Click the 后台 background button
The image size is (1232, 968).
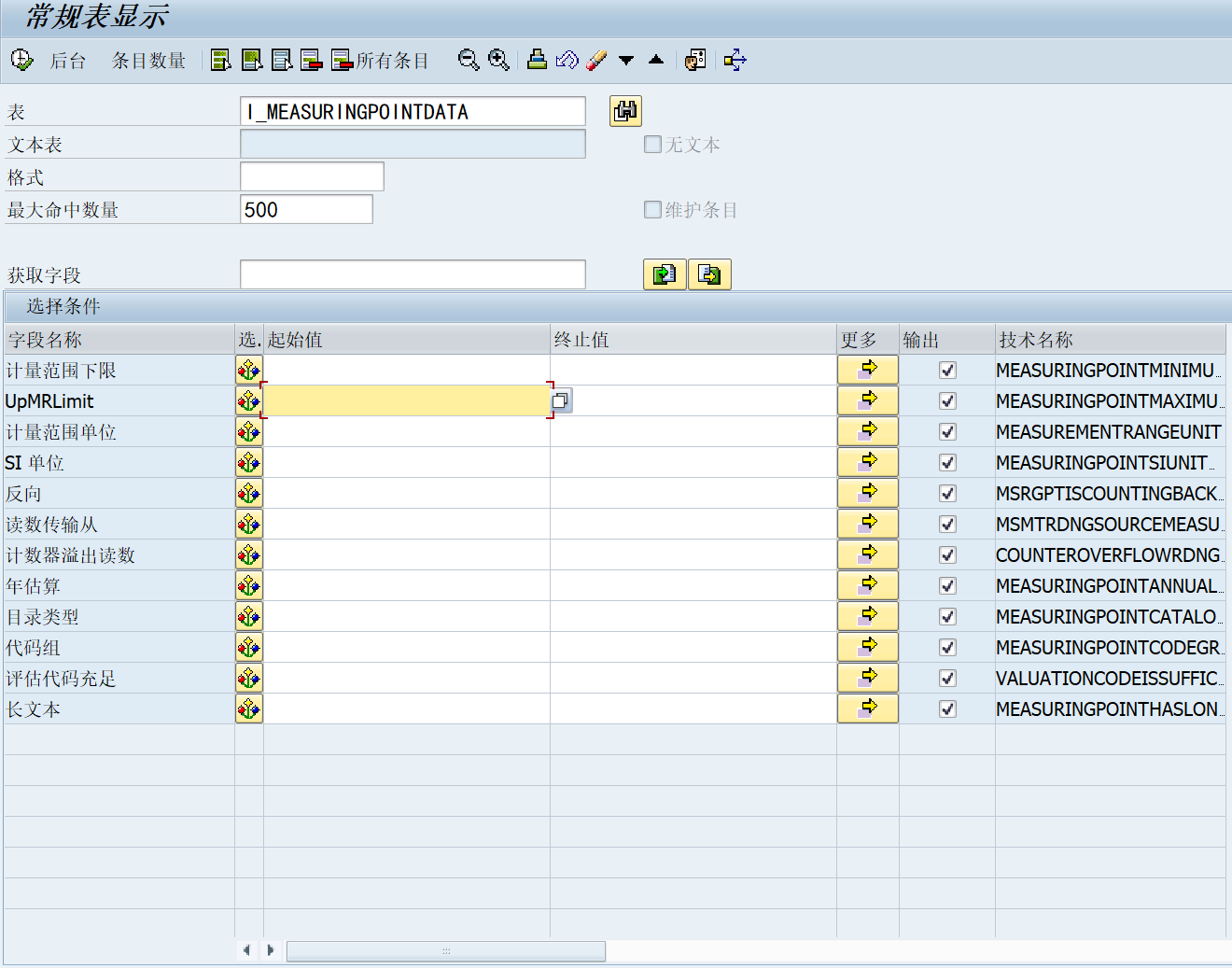point(68,61)
